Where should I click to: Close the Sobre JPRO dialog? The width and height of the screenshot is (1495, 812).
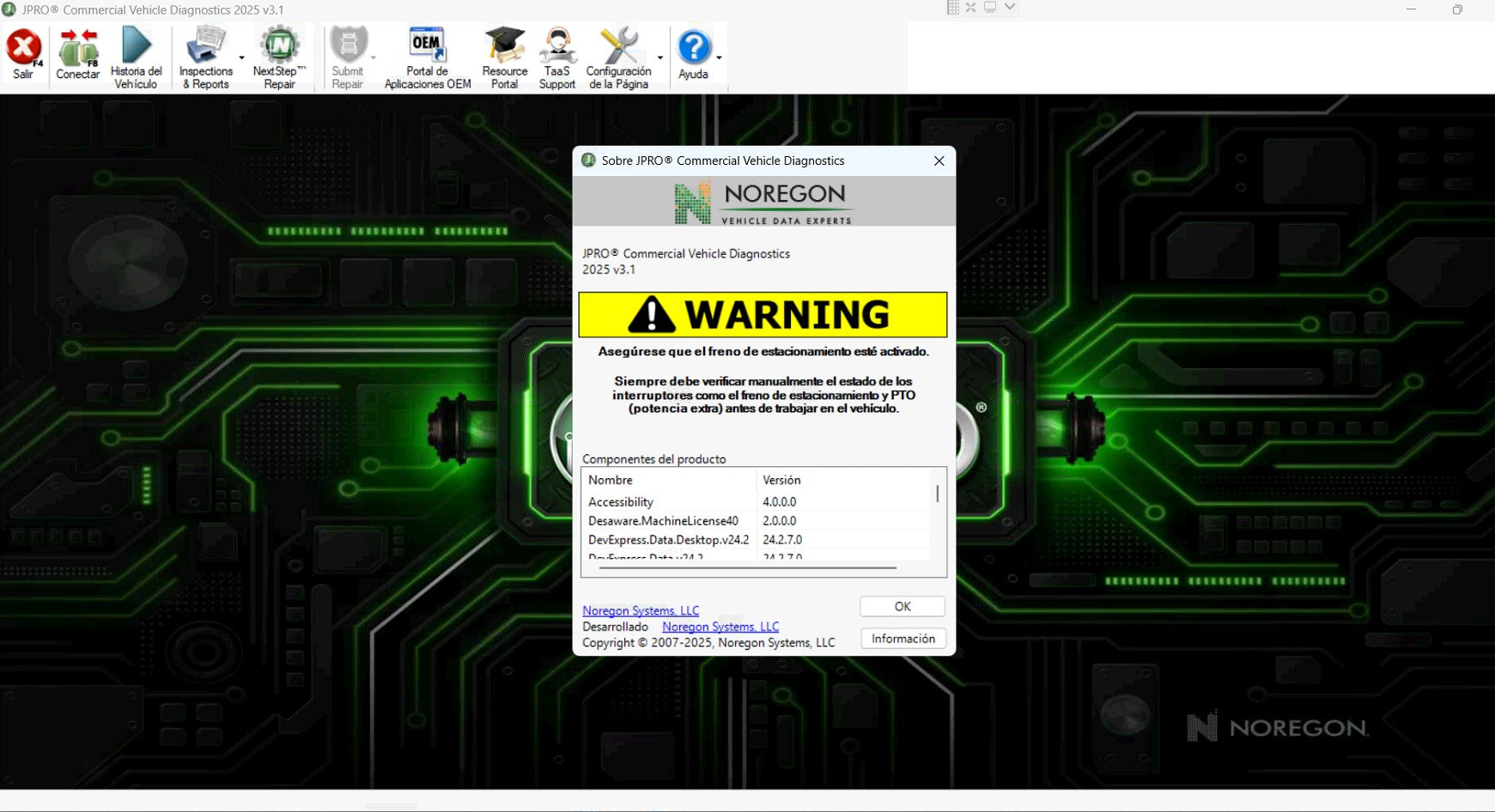click(939, 161)
